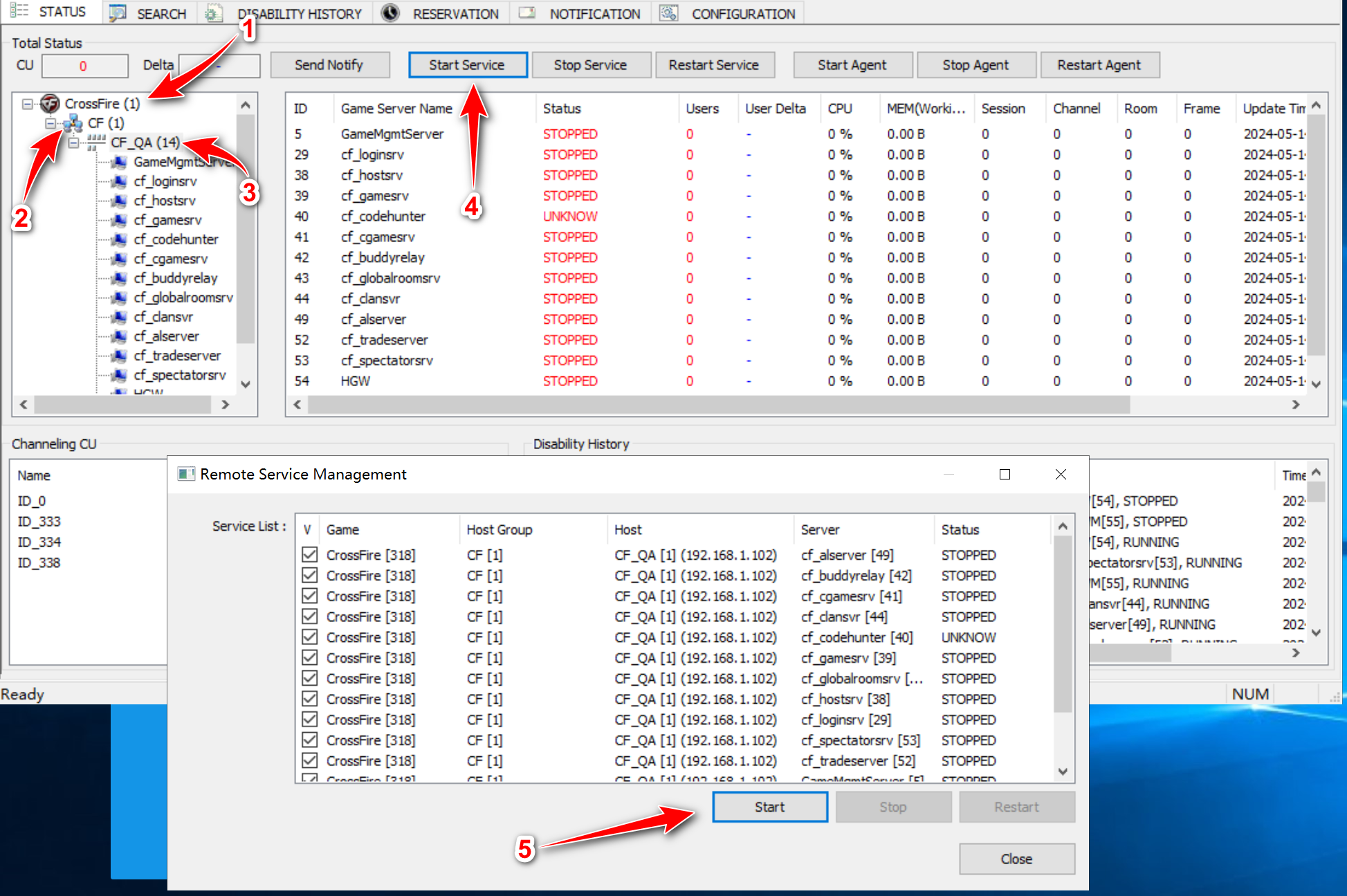
Task: Uncheck the cf_gamesrv [39] service checkbox
Action: click(x=310, y=658)
